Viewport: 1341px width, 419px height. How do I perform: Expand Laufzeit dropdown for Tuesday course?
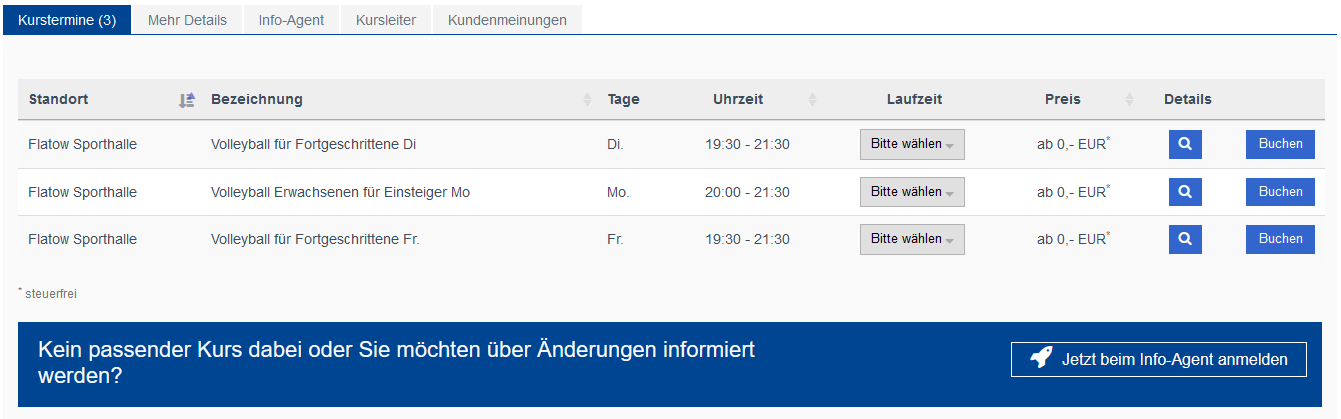coord(912,144)
